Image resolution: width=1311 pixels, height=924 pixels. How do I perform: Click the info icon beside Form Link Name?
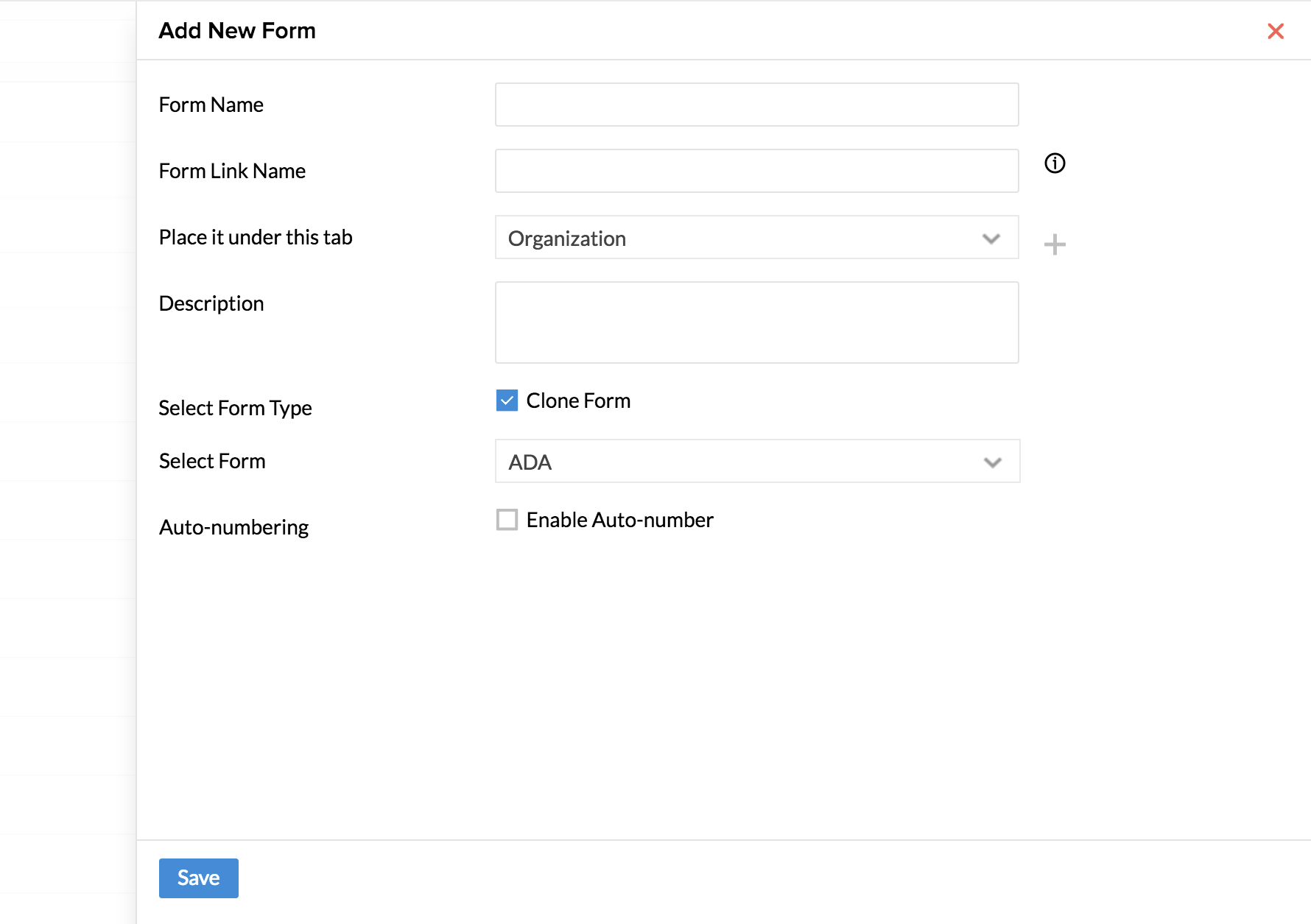(1055, 163)
